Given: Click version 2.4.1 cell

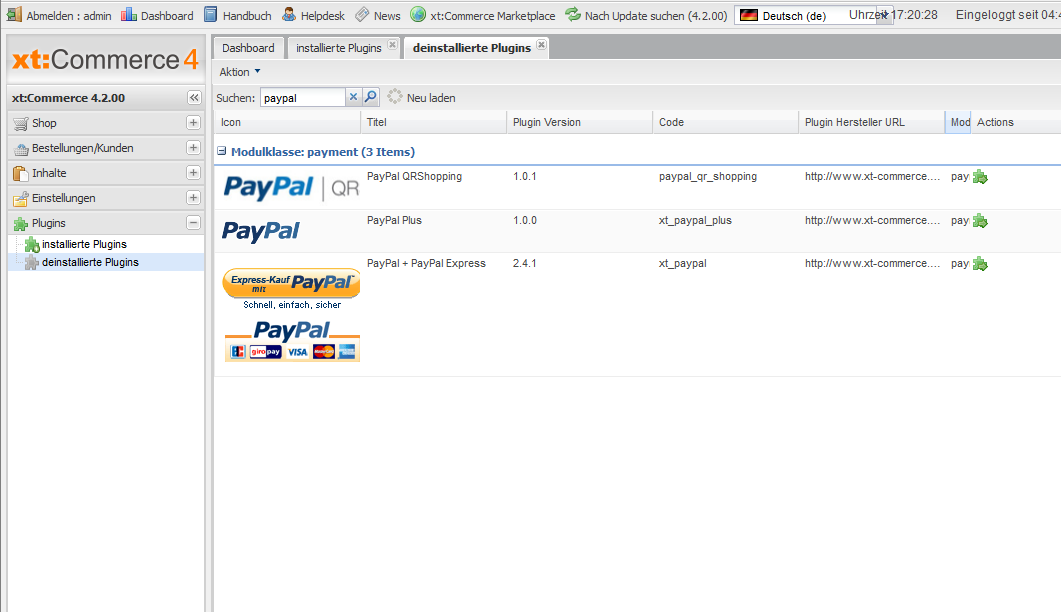Looking at the screenshot, I should pos(524,263).
